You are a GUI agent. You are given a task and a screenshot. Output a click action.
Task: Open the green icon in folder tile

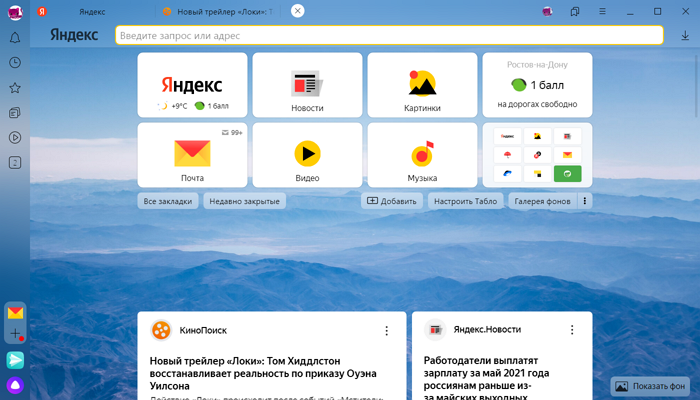coord(567,174)
